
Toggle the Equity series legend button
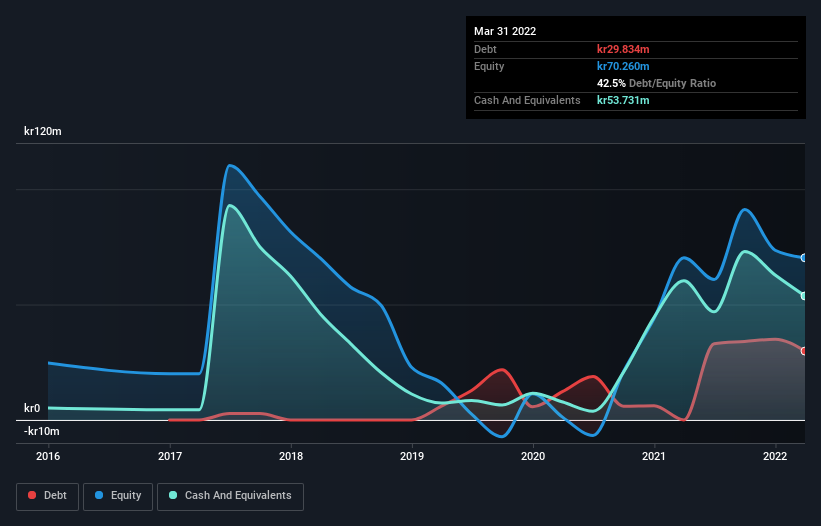(x=118, y=496)
